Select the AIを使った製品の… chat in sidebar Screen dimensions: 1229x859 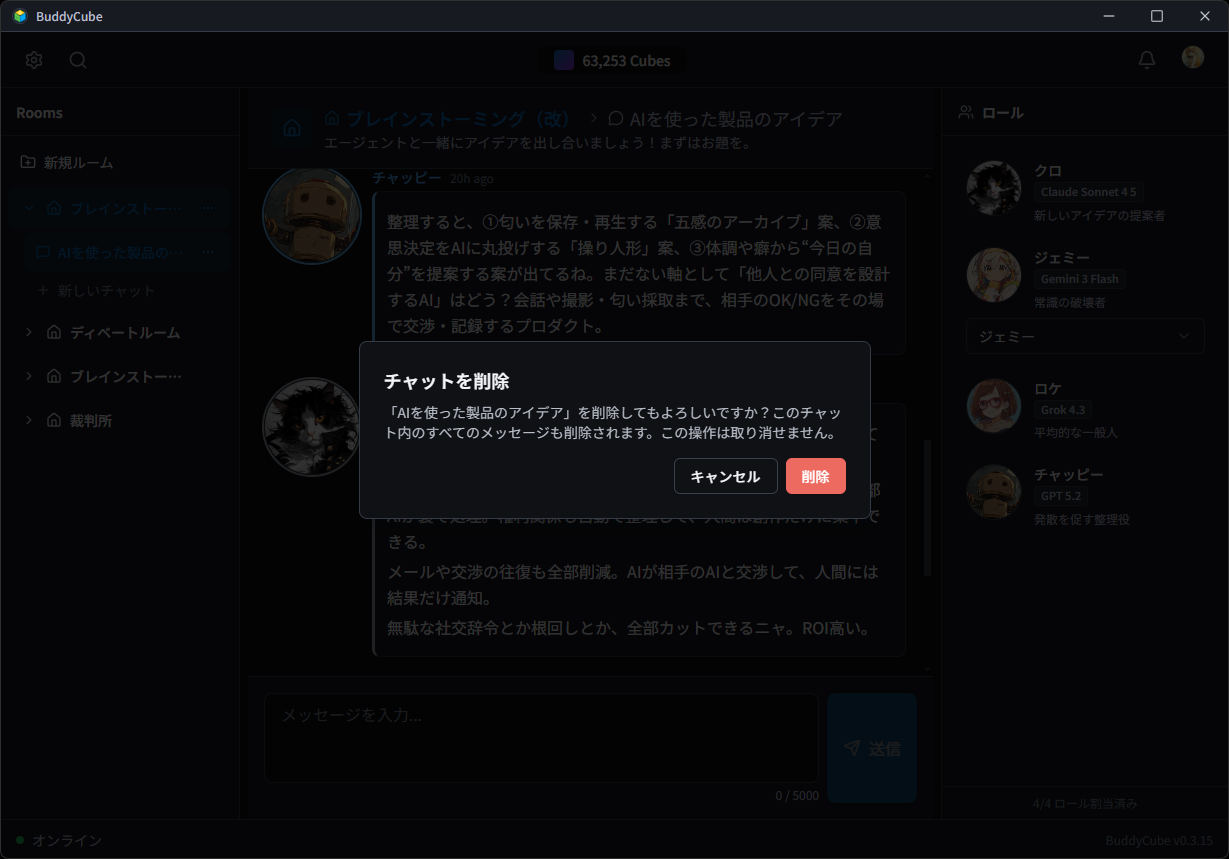[x=110, y=252]
